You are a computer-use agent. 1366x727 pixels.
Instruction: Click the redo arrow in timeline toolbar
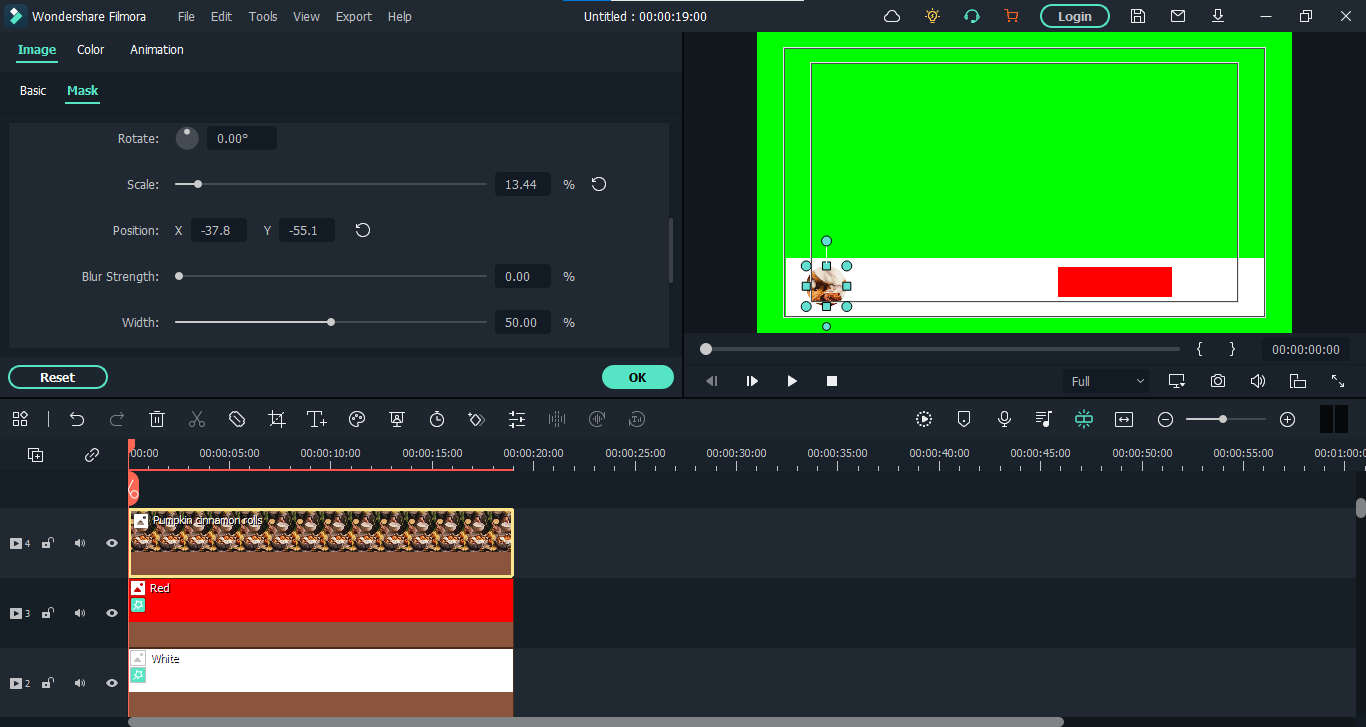pyautogui.click(x=117, y=419)
